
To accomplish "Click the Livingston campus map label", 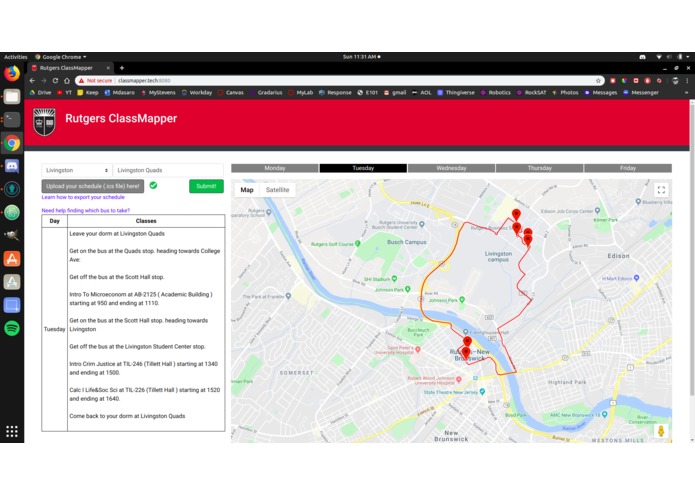I will coord(498,257).
